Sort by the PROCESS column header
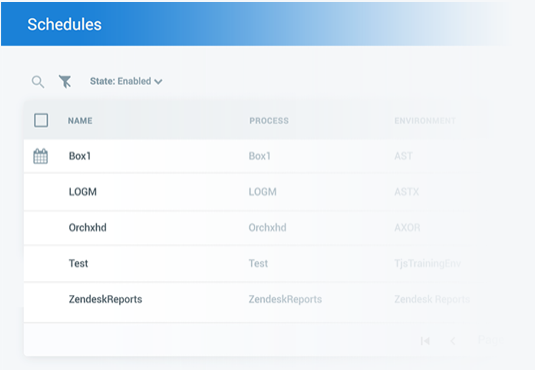Image resolution: width=535 pixels, height=370 pixels. point(269,120)
